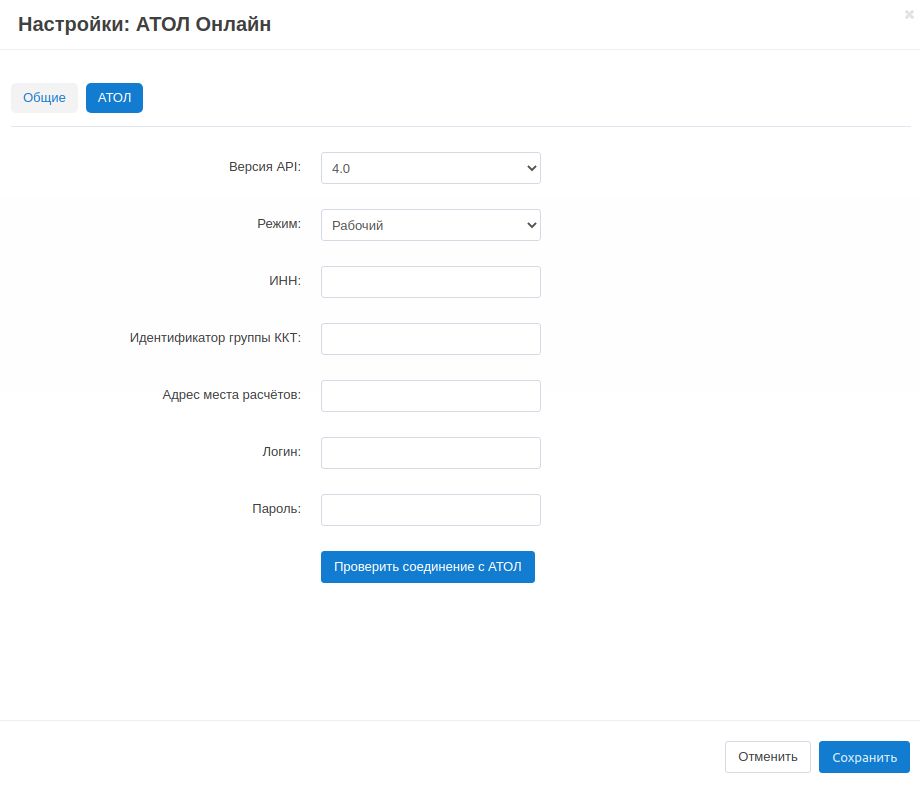Click into the Пароль input field
The width and height of the screenshot is (920, 791).
(430, 510)
